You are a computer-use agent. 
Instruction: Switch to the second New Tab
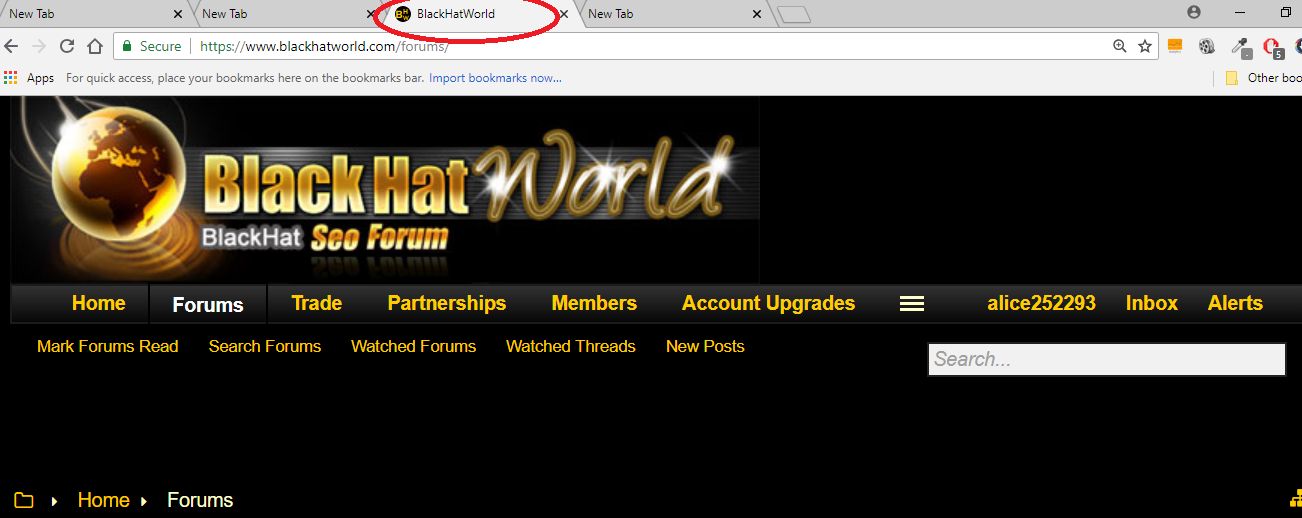pos(285,14)
